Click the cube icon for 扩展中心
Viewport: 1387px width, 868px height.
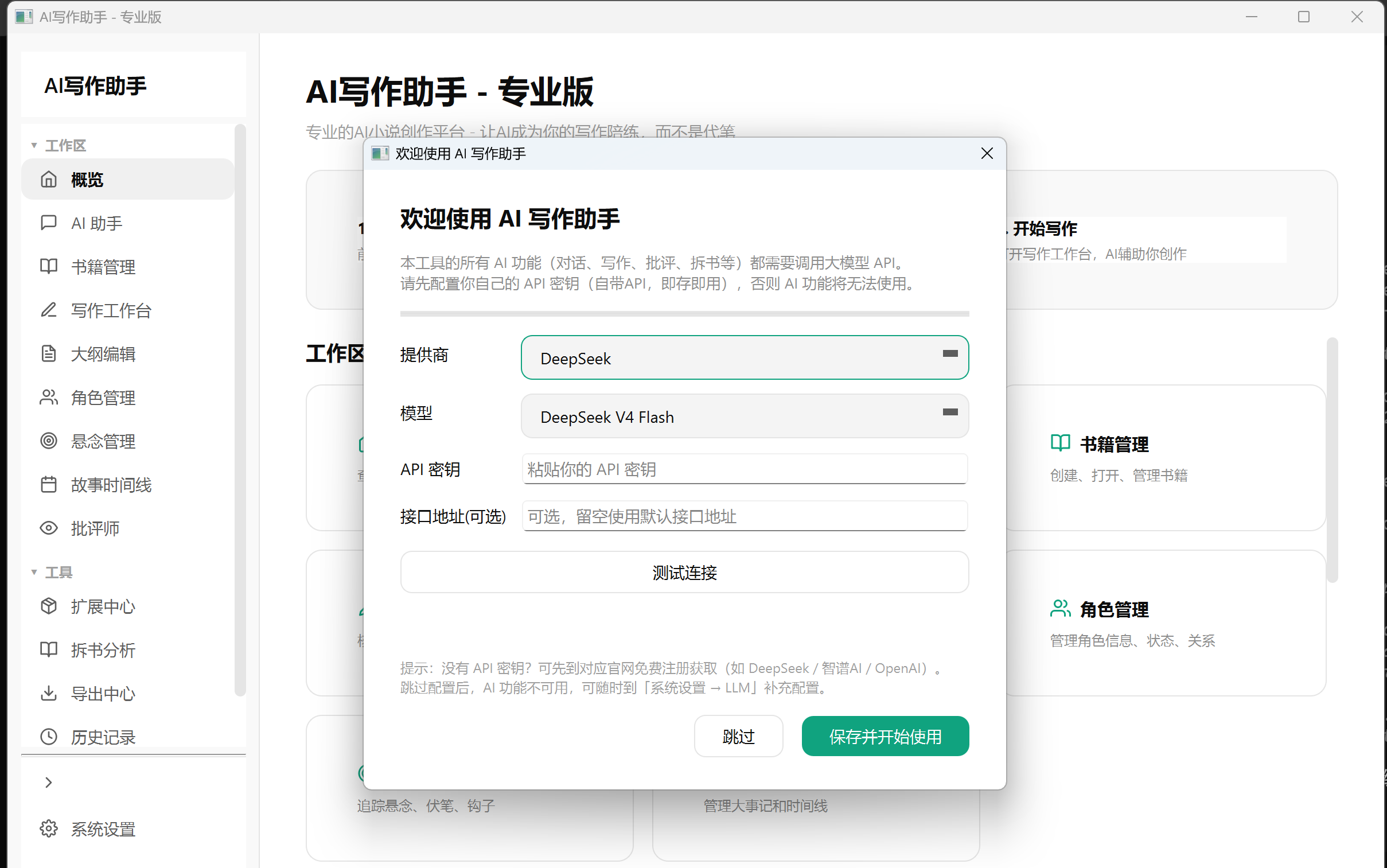[x=49, y=606]
